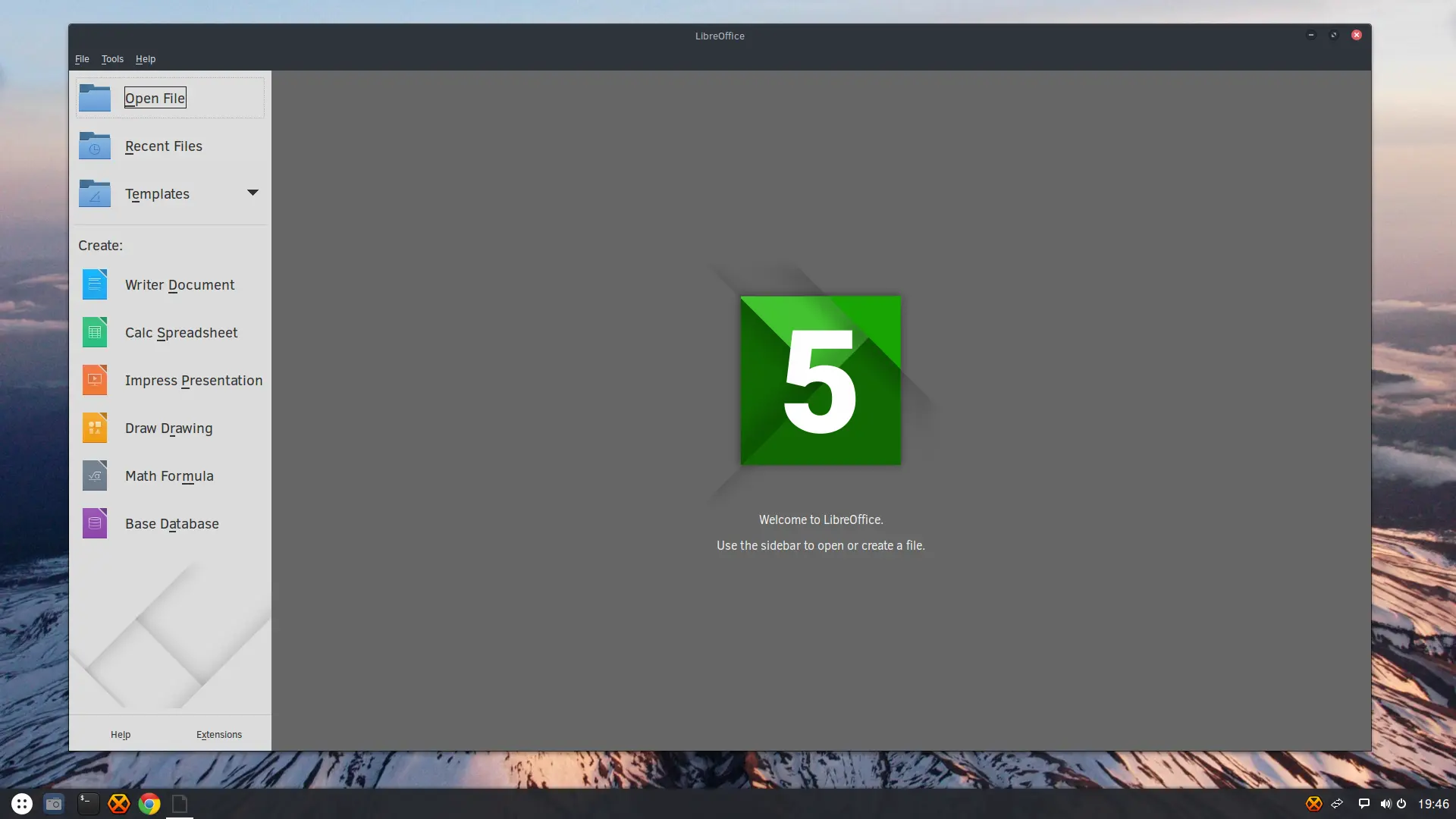Expand the Templates dropdown arrow
This screenshot has height=819, width=1456.
253,193
